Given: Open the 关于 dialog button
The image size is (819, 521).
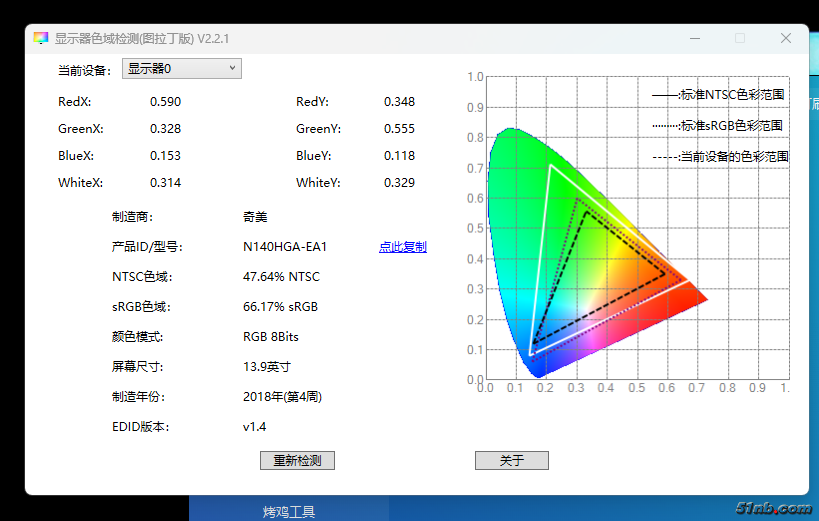Looking at the screenshot, I should (x=511, y=461).
